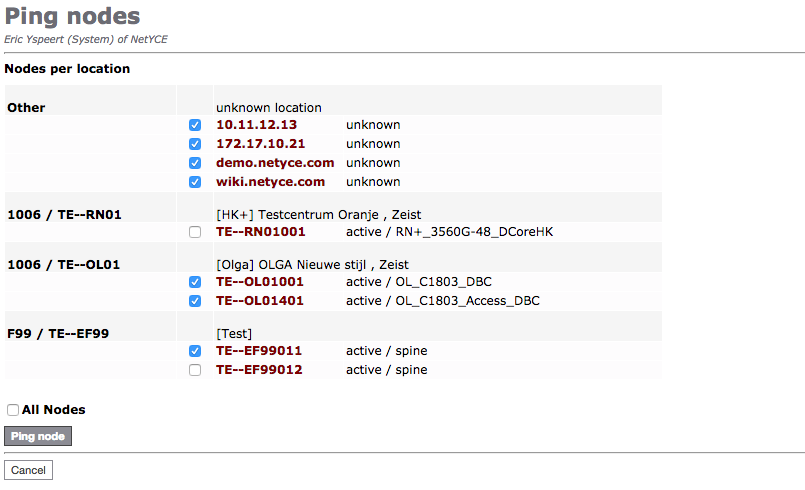This screenshot has height=490, width=805.
Task: Open the 172.17.10.21 node link
Action: click(x=260, y=144)
